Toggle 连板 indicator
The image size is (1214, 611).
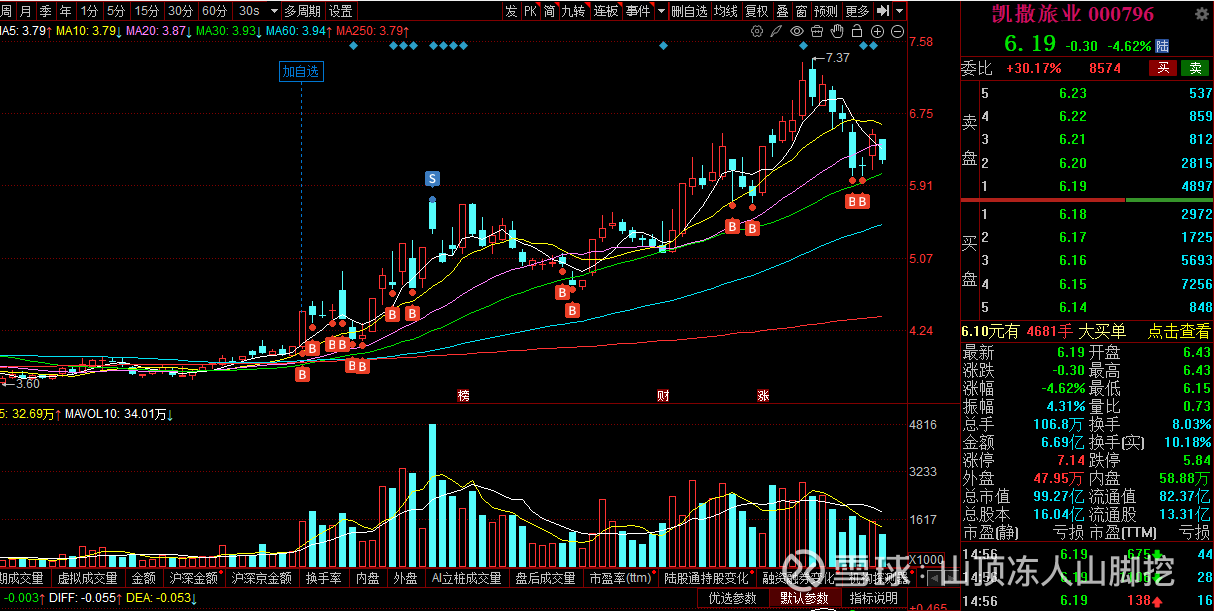(x=606, y=11)
